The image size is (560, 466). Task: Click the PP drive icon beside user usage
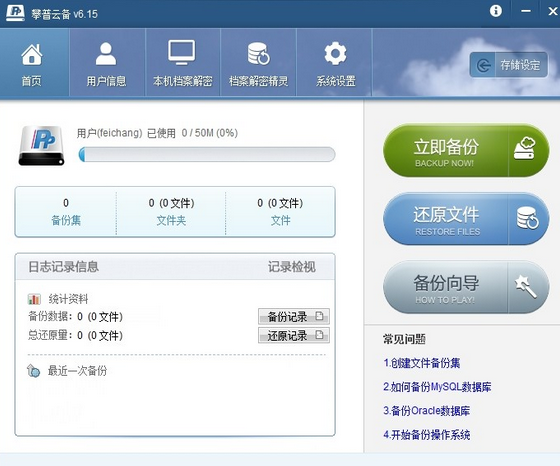(x=42, y=146)
